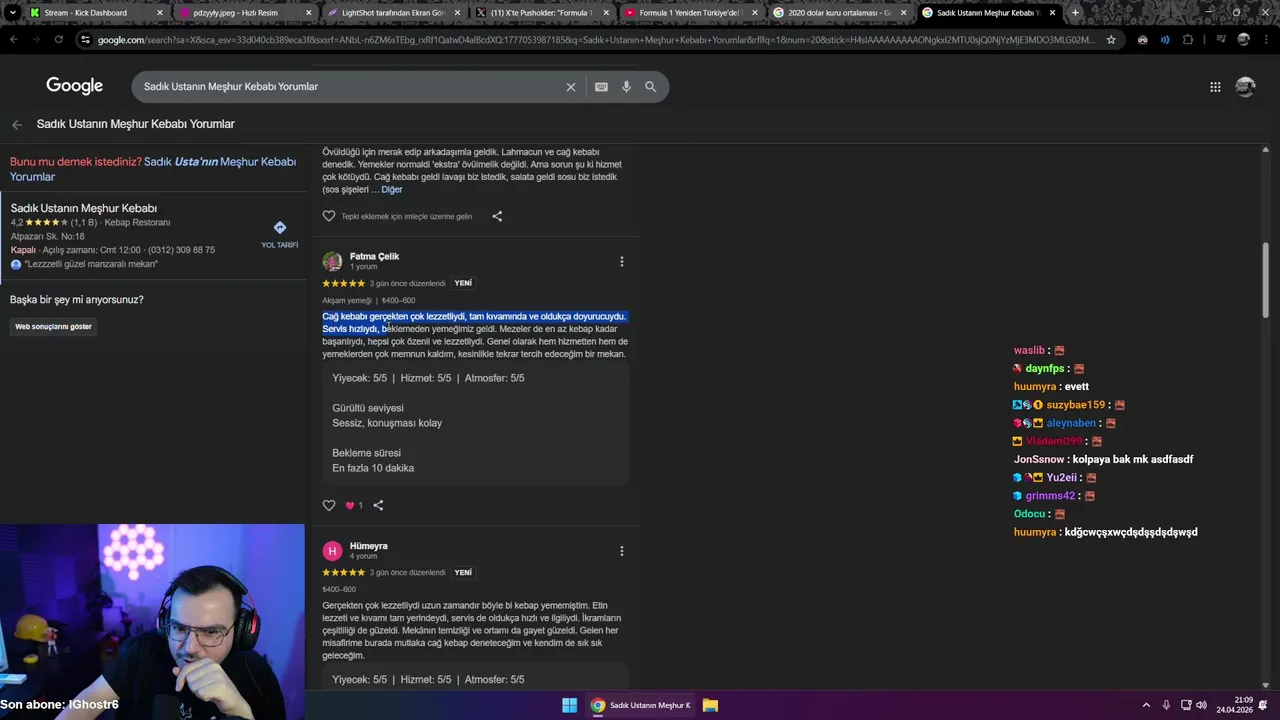The image size is (1280, 720).
Task: Start voice search with the microphone icon
Action: pos(626,87)
